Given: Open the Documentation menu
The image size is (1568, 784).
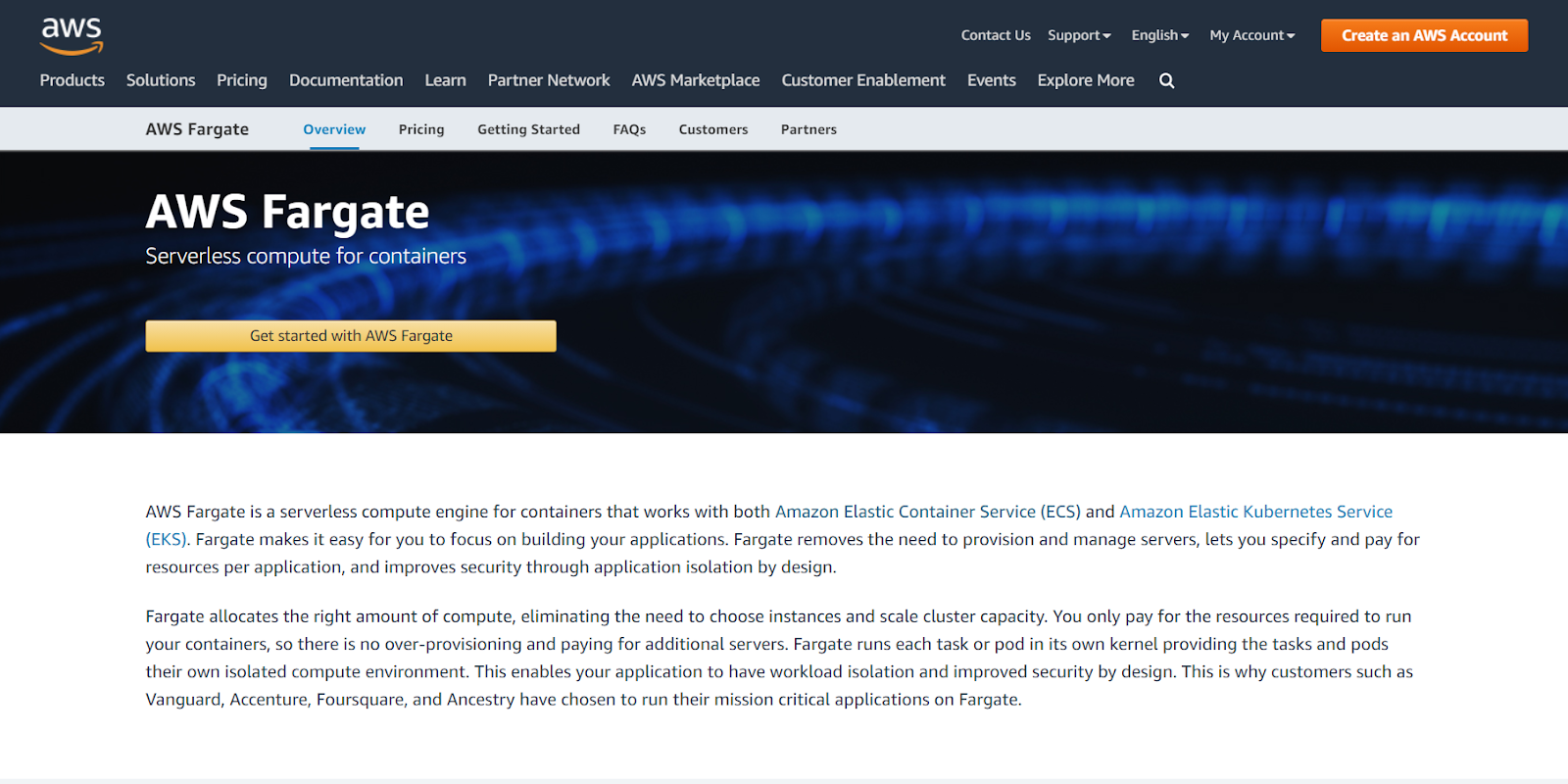Looking at the screenshot, I should [346, 80].
